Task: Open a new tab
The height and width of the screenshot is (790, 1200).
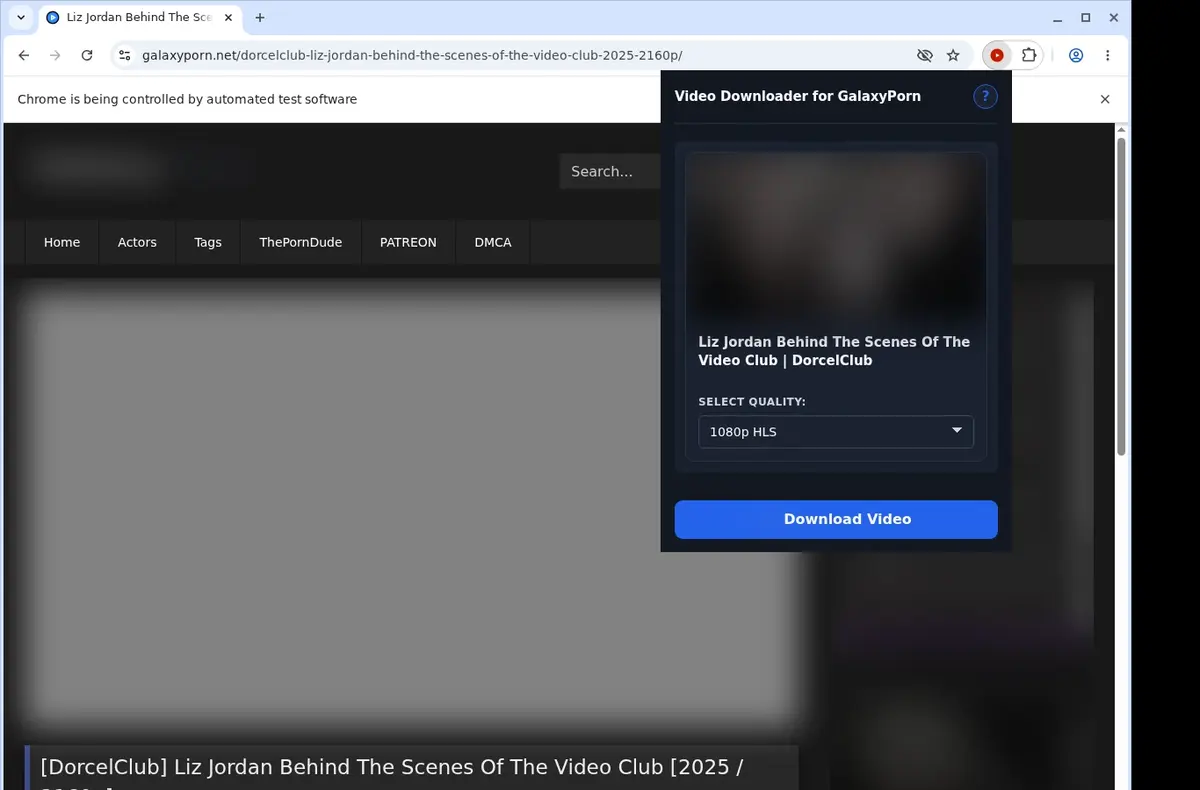Action: 260,18
